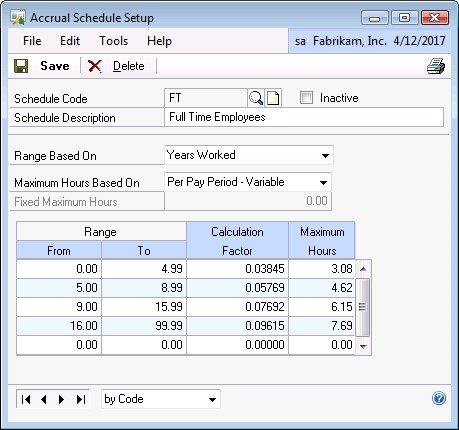Image resolution: width=459 pixels, height=430 pixels.
Task: Open the Help menu
Action: 159,41
